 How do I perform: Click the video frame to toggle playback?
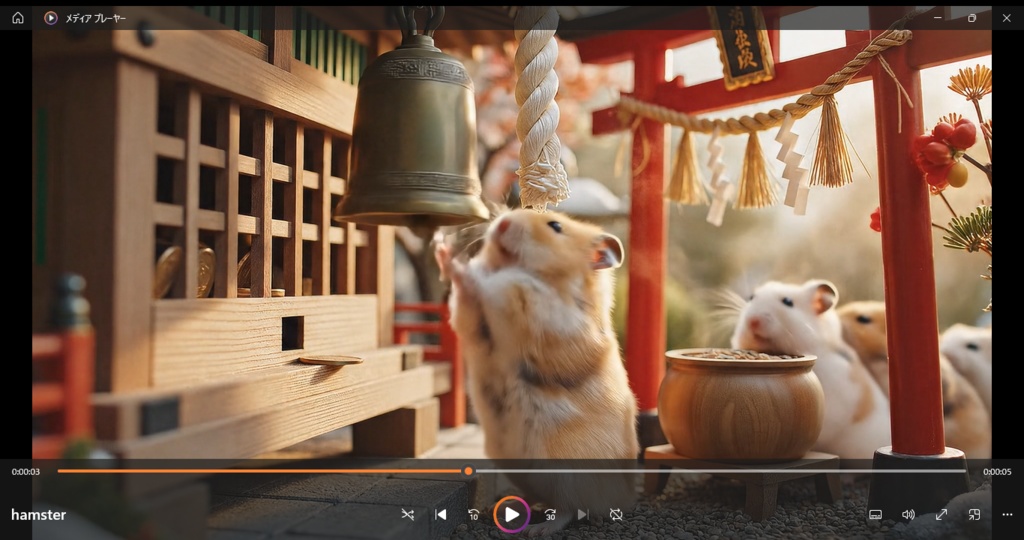click(x=512, y=242)
